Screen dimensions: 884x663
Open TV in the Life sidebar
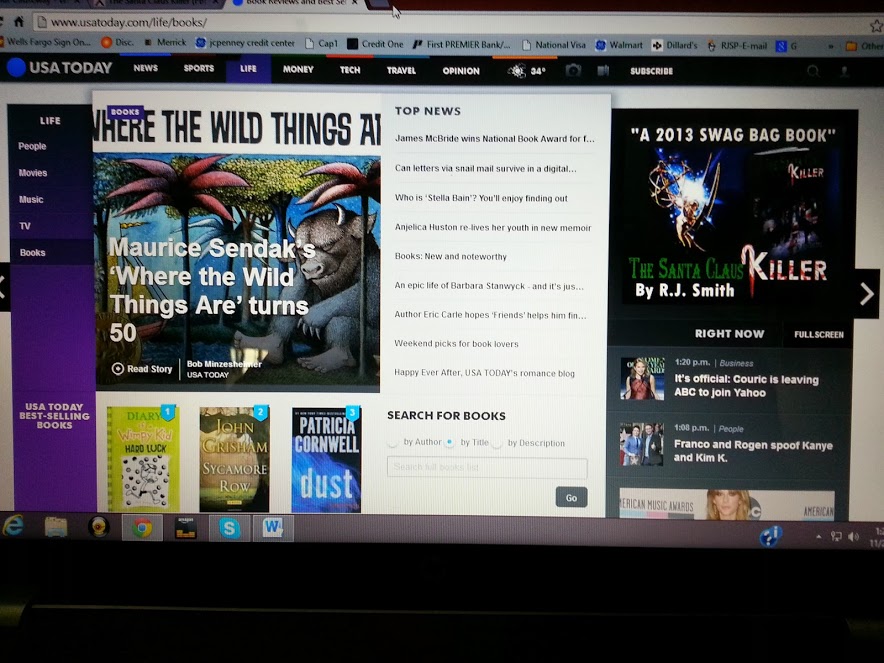25,226
